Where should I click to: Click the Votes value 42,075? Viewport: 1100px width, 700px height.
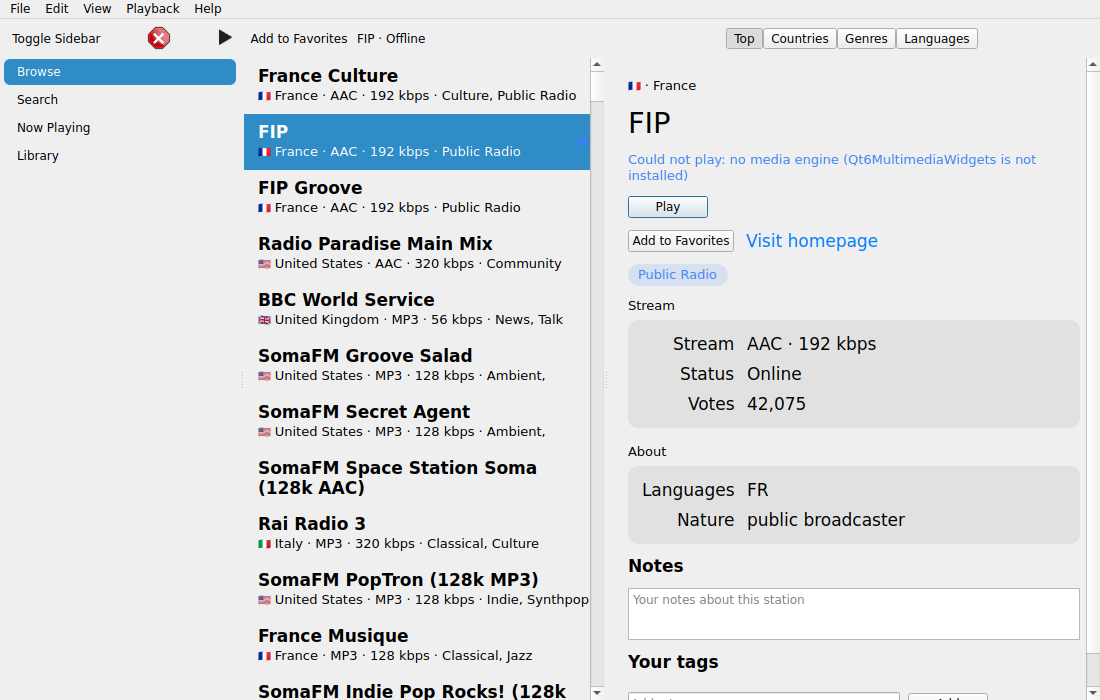pos(776,404)
